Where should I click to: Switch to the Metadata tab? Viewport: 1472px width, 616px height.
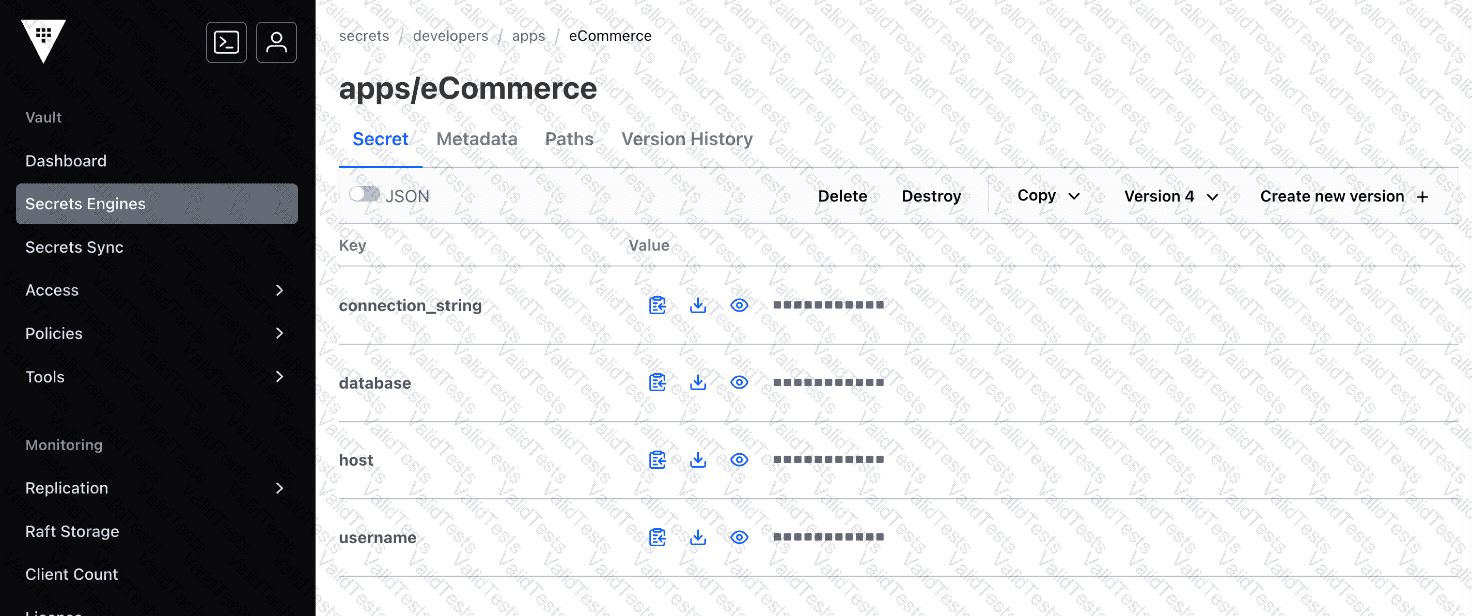point(477,139)
